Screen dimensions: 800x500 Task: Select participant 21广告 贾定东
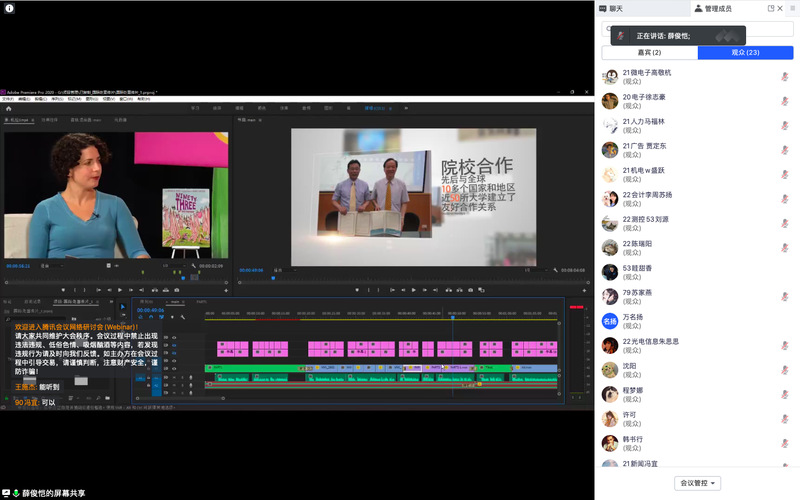pyautogui.click(x=645, y=150)
